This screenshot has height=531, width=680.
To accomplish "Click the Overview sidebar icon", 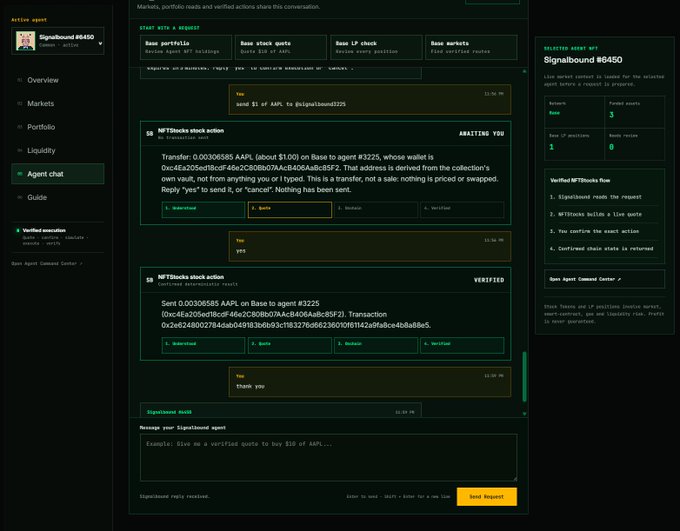I will click(x=20, y=80).
